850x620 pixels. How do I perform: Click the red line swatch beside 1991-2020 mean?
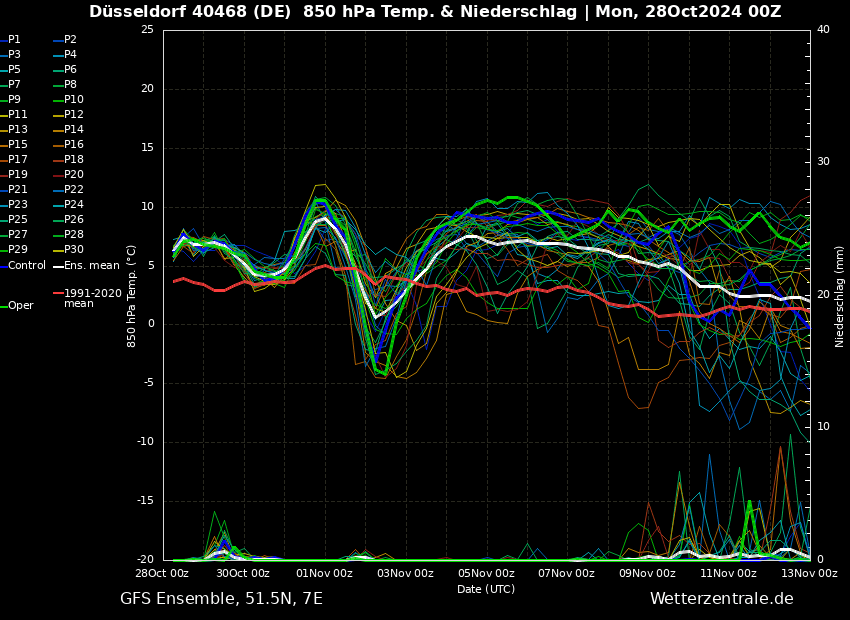click(58, 294)
